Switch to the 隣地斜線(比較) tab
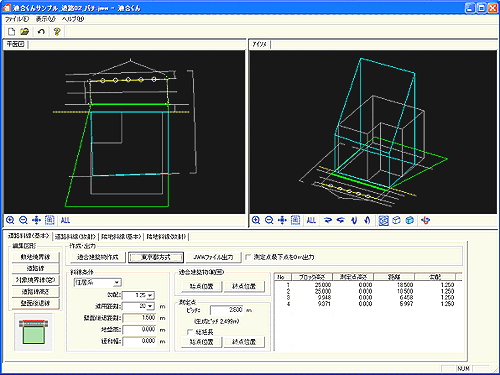Image resolution: width=500 pixels, height=375 pixels. tap(166, 237)
